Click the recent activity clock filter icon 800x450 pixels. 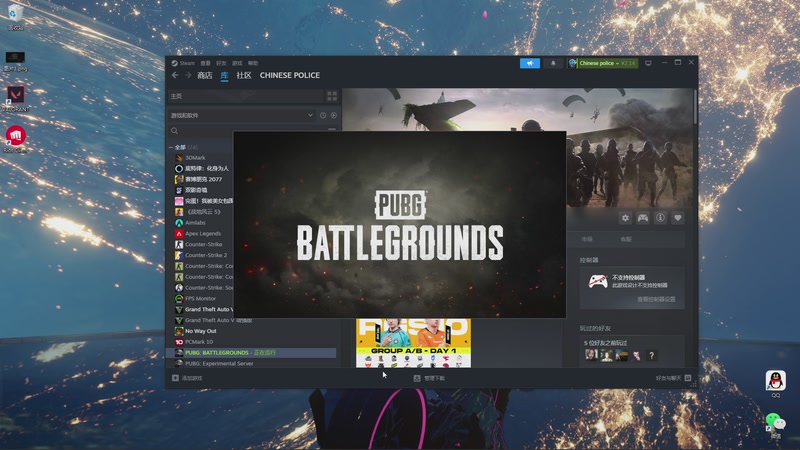click(x=323, y=115)
